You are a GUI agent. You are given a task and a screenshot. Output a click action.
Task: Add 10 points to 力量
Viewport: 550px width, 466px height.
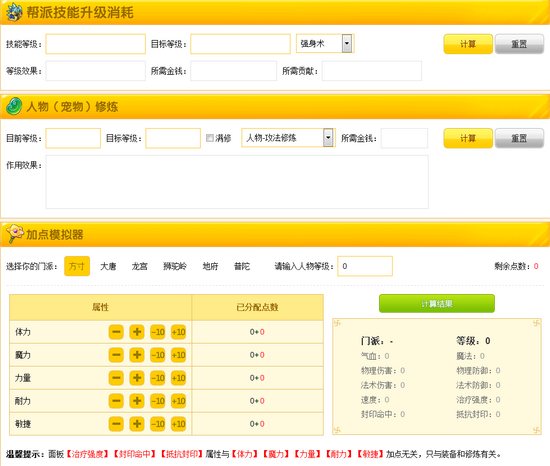(x=179, y=378)
